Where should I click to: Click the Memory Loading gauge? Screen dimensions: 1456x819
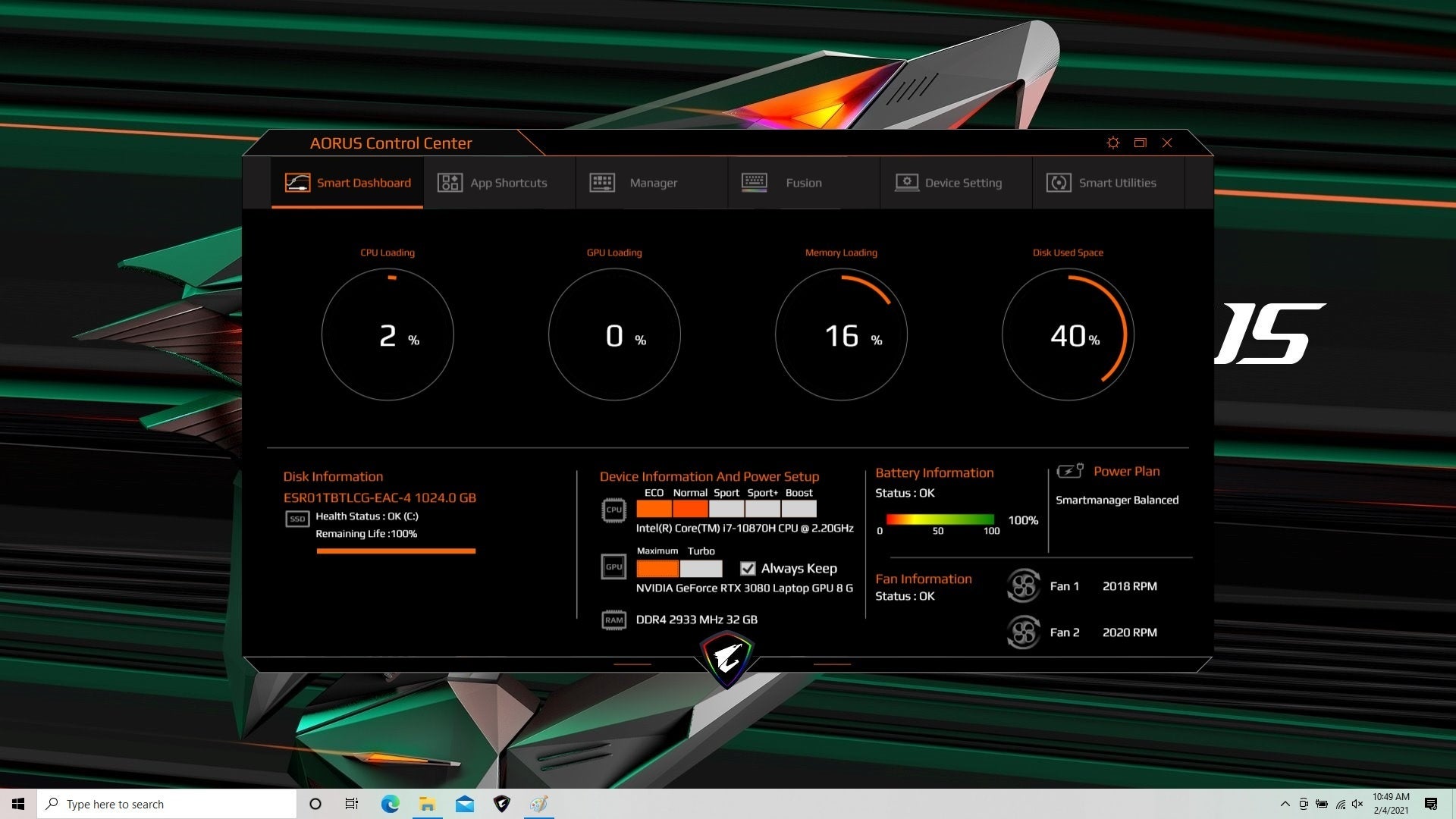(x=841, y=334)
